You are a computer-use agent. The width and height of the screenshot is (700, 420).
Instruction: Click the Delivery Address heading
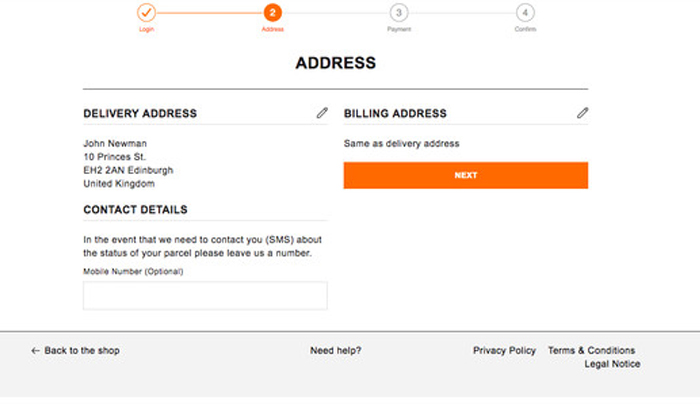tap(140, 113)
